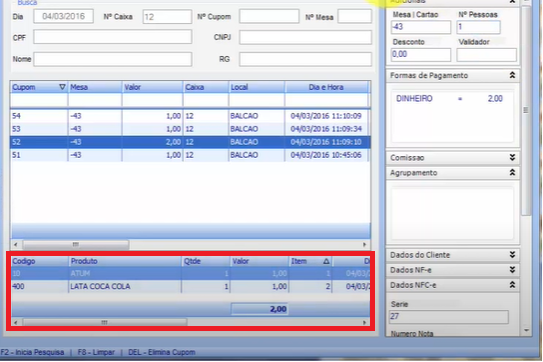Click the Validador field

(x=487, y=55)
